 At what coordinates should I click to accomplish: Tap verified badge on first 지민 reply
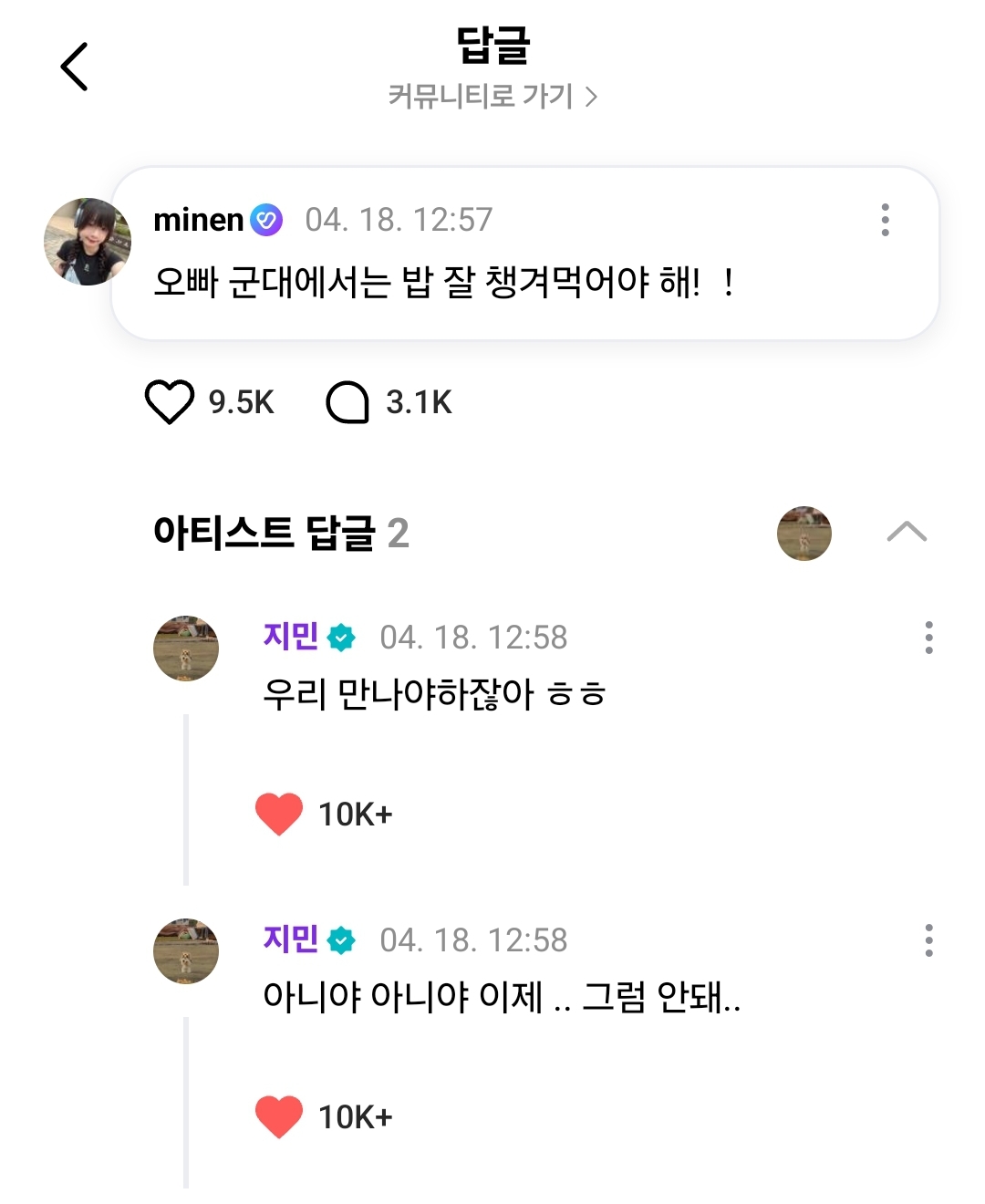pos(341,638)
